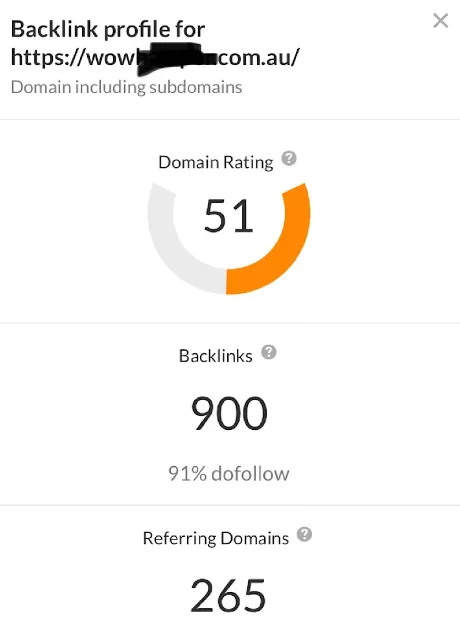Screen dimensions: 460x635
Task: Click the Backlinks label text
Action: 216,356
